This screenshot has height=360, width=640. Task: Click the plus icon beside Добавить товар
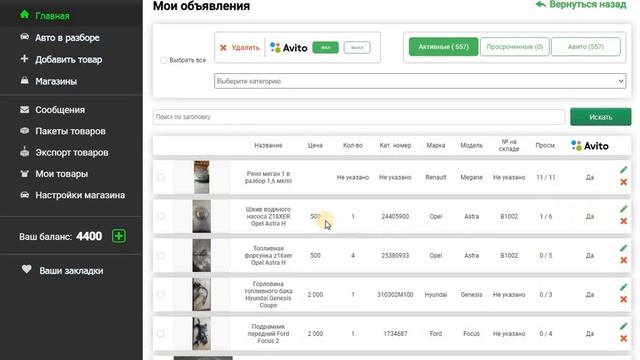click(x=24, y=59)
